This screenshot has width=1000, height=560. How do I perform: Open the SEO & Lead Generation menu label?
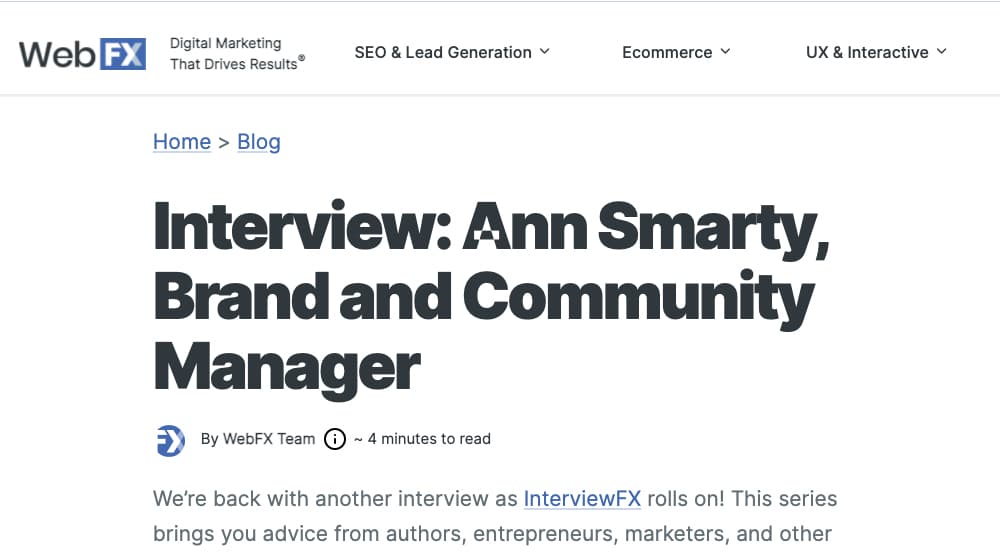(443, 52)
